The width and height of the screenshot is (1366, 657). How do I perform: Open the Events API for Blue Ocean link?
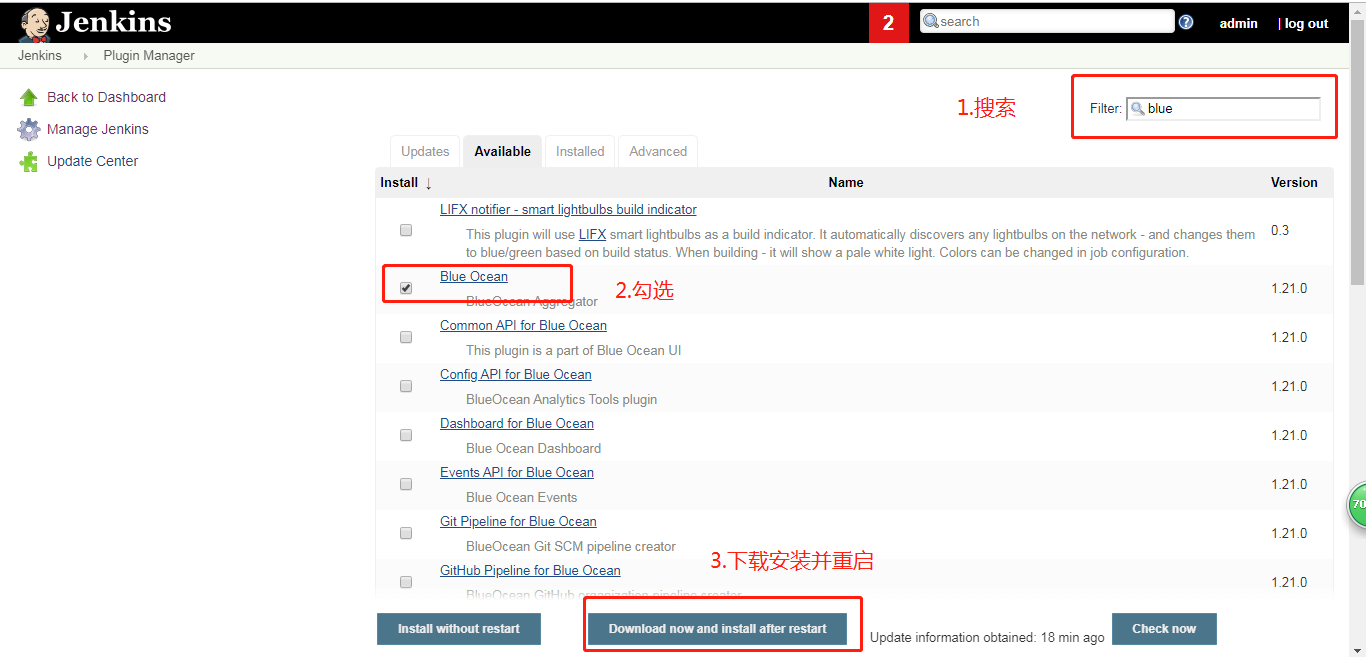click(517, 473)
